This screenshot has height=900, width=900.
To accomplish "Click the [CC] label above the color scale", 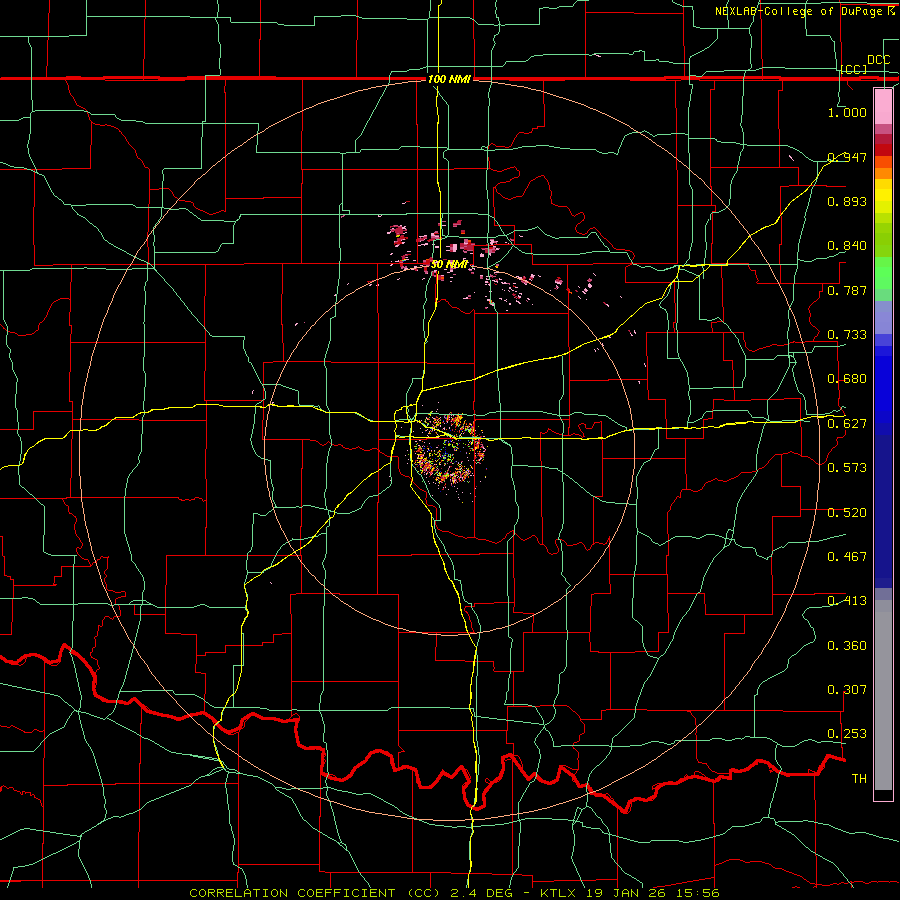I will pyautogui.click(x=854, y=69).
